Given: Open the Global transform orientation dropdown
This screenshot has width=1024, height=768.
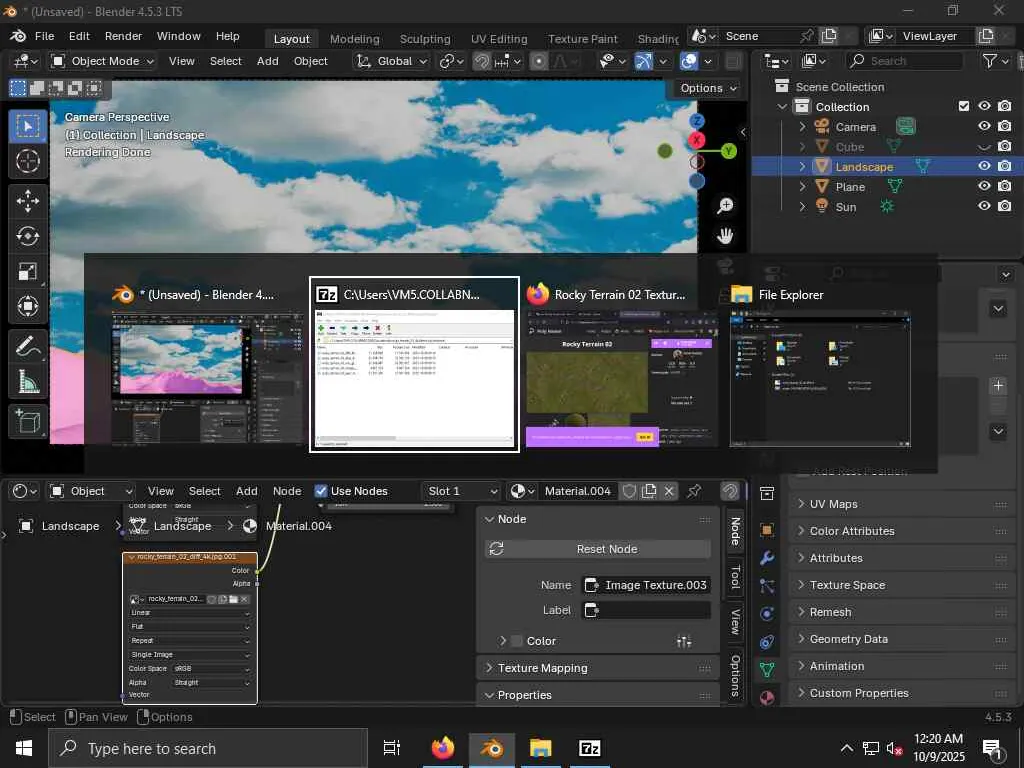Looking at the screenshot, I should [391, 61].
